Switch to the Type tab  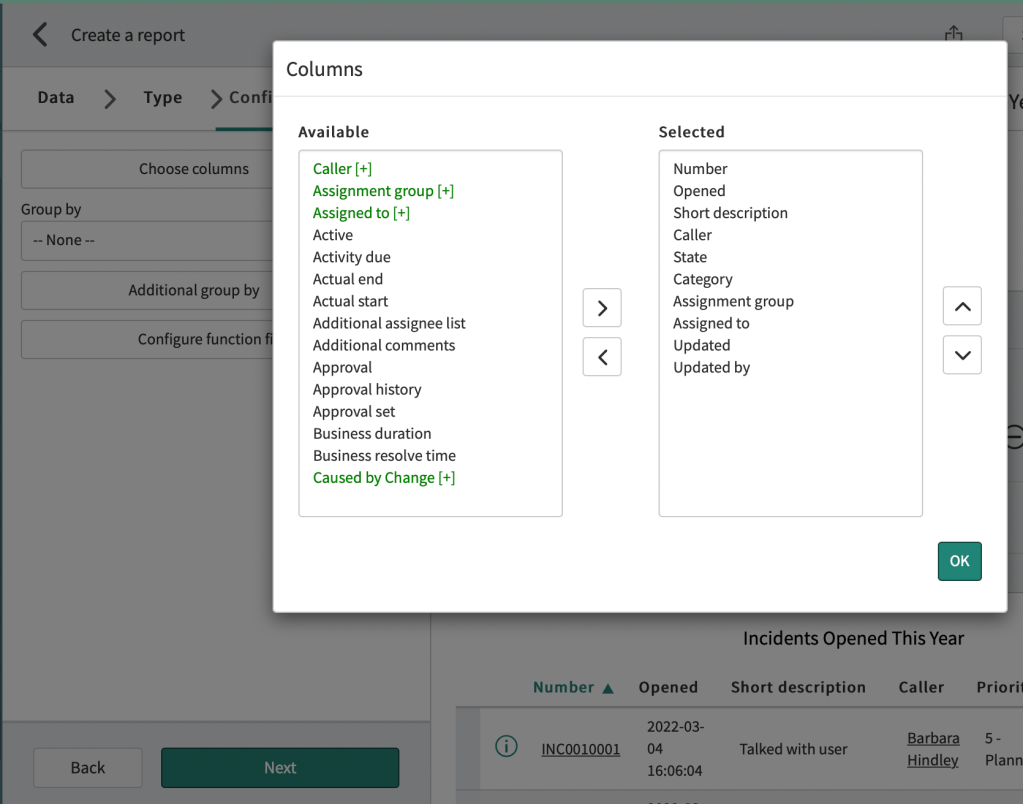pyautogui.click(x=162, y=98)
